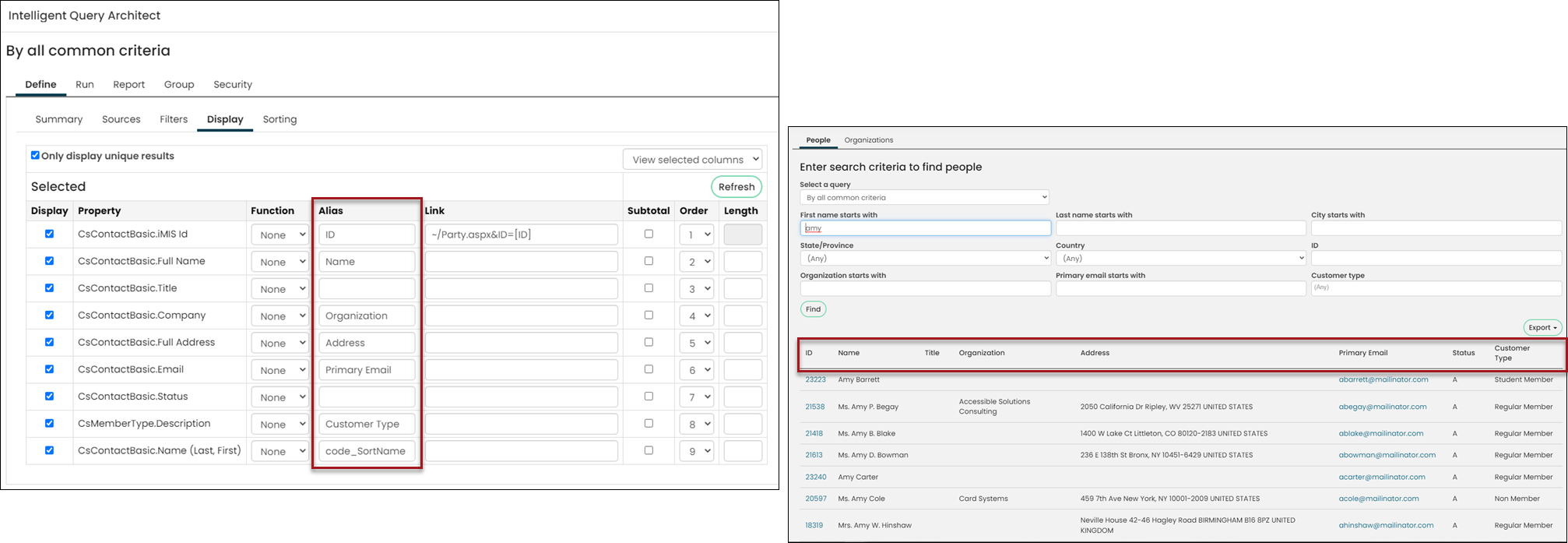Open Order dropdown showing 1
The height and width of the screenshot is (543, 1568).
696,234
